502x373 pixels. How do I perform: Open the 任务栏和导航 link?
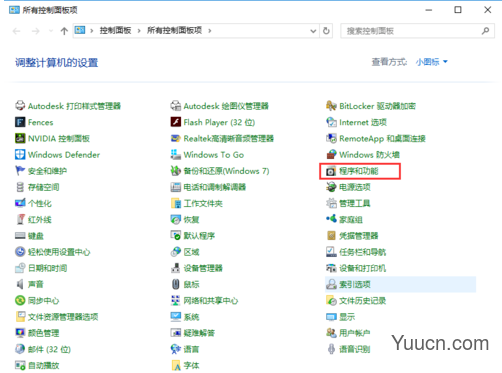coord(362,252)
